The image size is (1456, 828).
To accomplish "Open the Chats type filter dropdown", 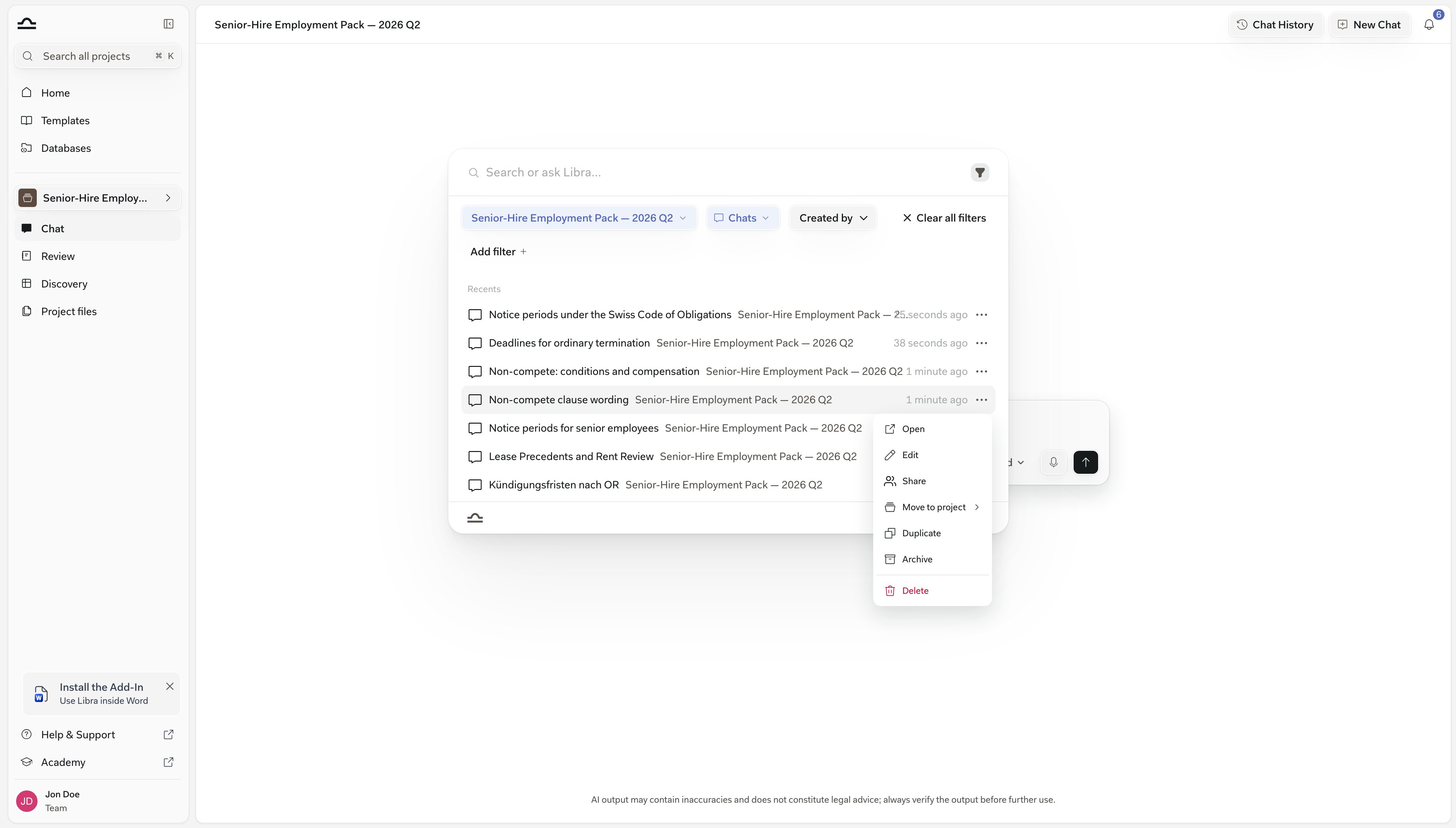I will [x=742, y=218].
